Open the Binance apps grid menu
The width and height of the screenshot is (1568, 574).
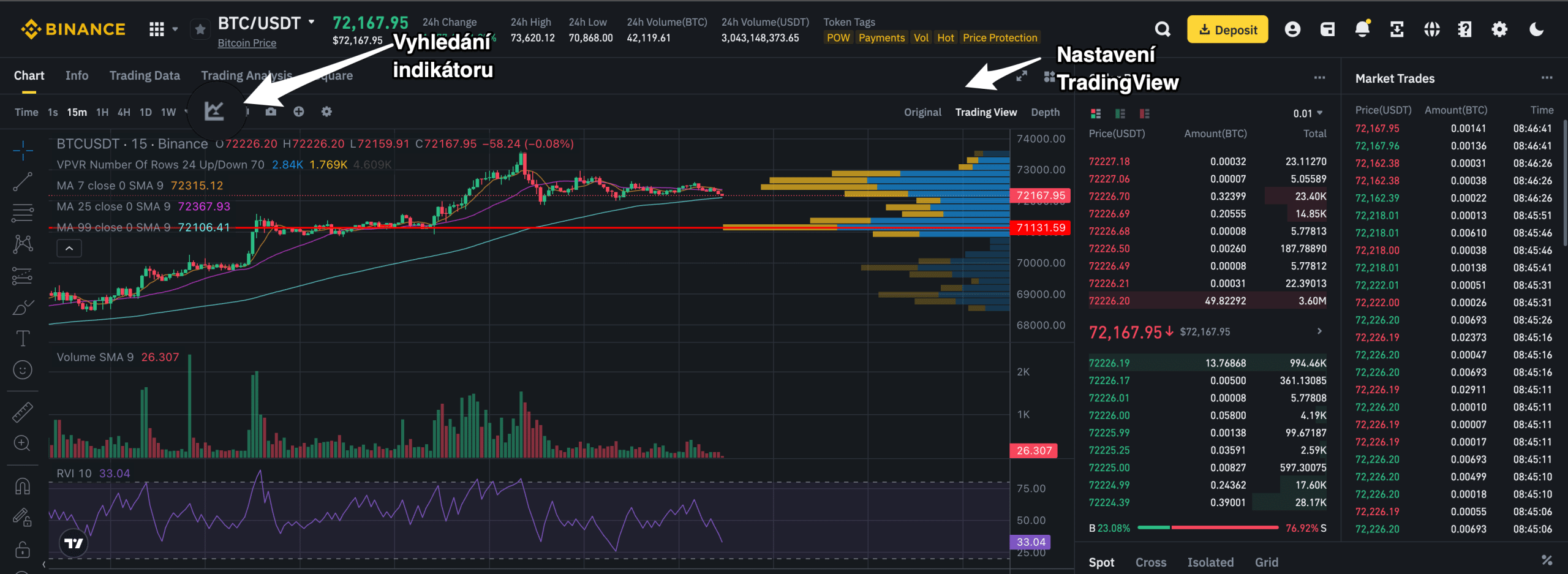click(157, 29)
